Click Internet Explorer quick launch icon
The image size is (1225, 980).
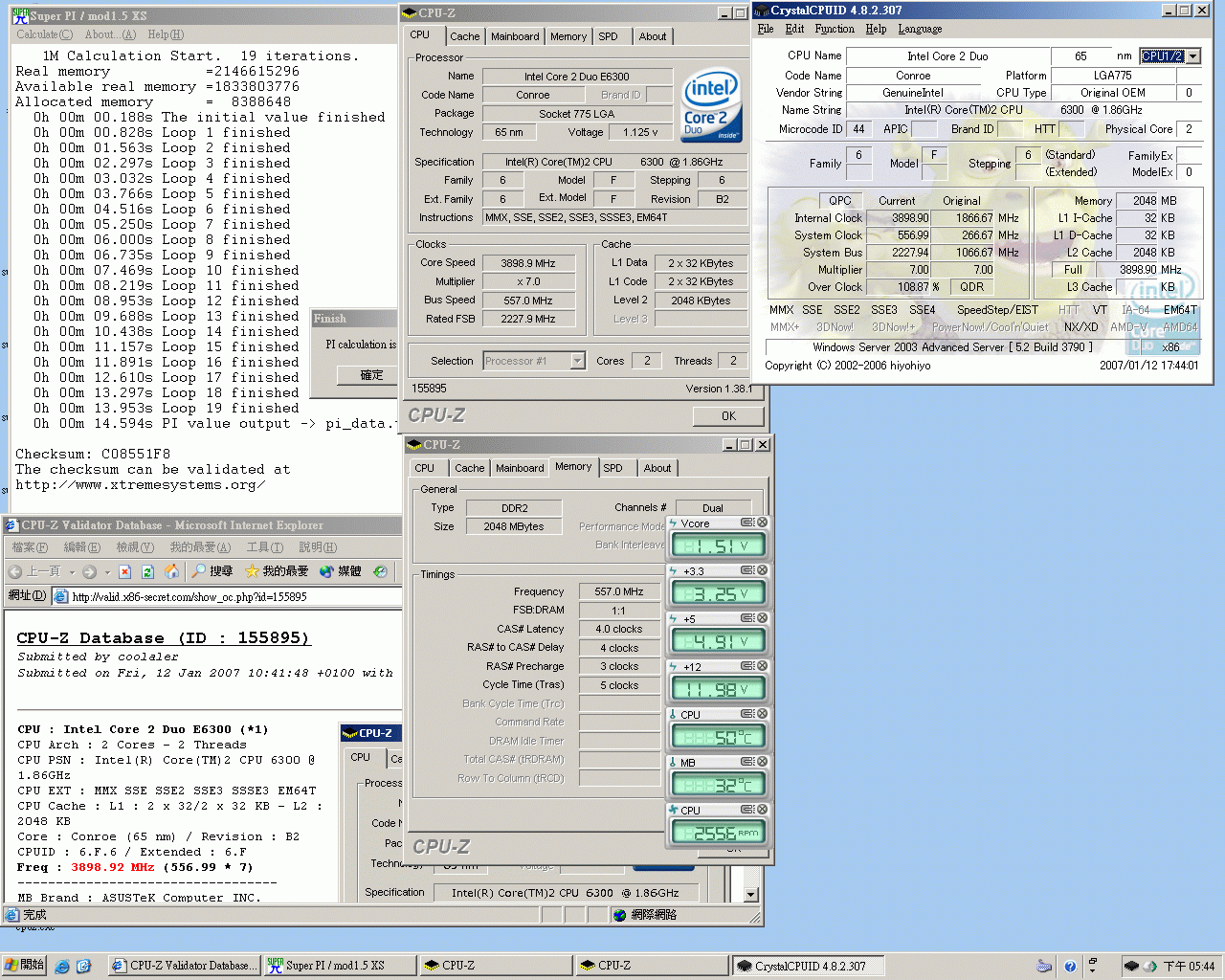click(62, 967)
